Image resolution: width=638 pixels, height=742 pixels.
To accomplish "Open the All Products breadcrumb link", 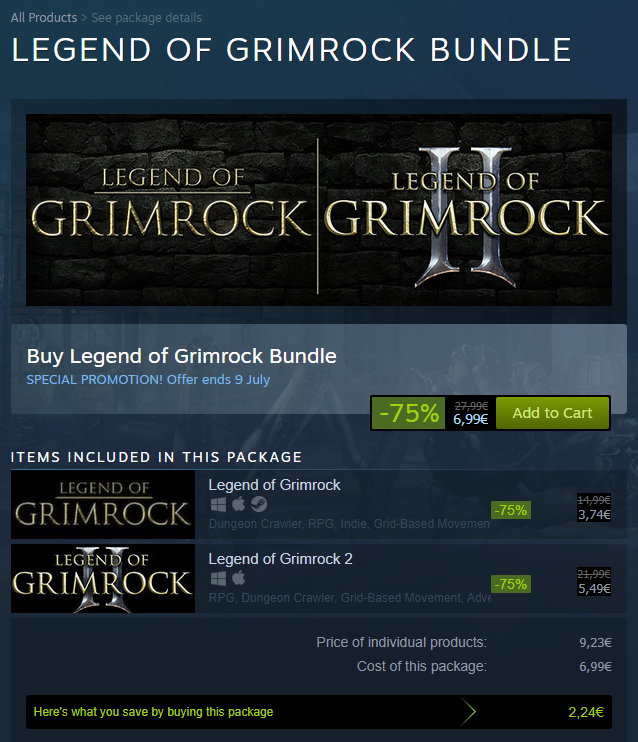I will click(44, 18).
